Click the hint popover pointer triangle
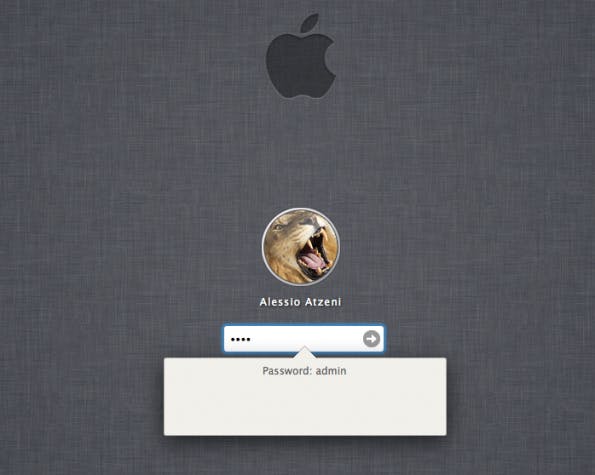 point(304,352)
